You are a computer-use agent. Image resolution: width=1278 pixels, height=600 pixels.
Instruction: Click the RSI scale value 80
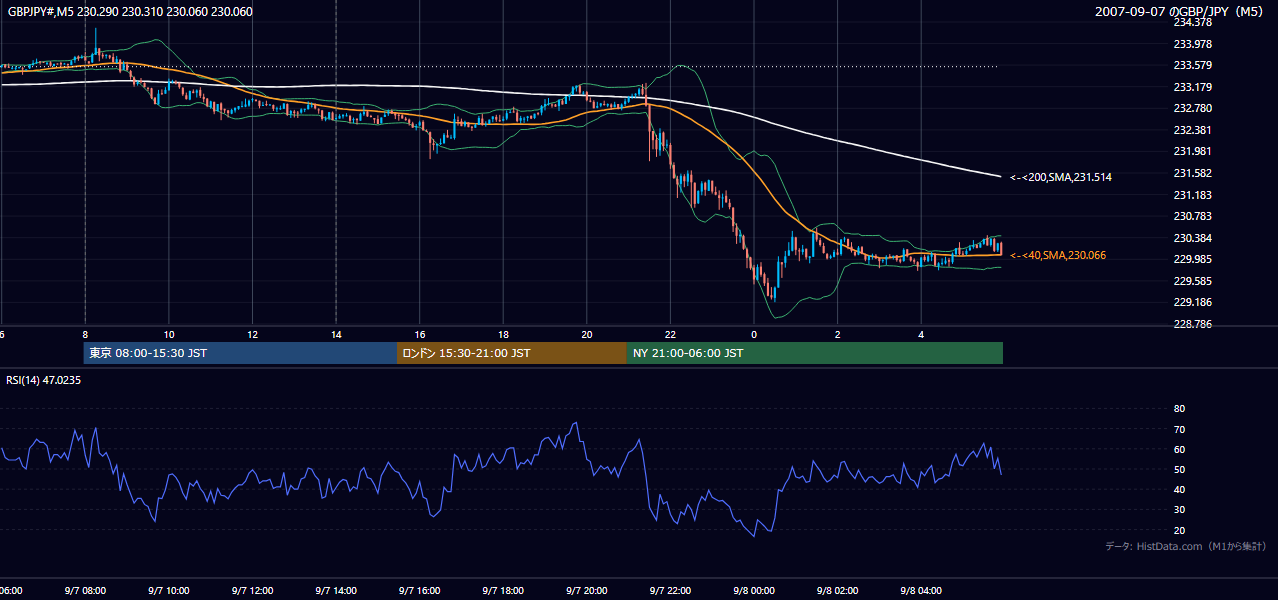click(x=1179, y=409)
